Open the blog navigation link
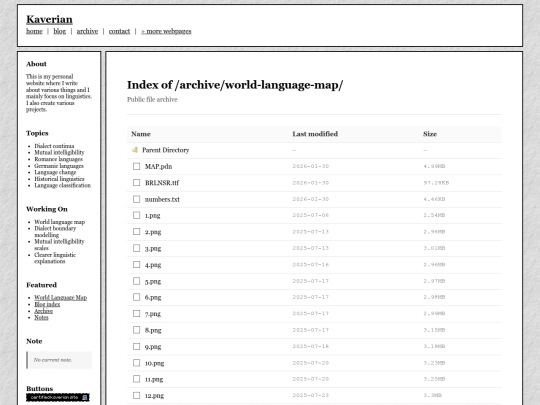Viewport: 540px width, 405px height. point(60,31)
